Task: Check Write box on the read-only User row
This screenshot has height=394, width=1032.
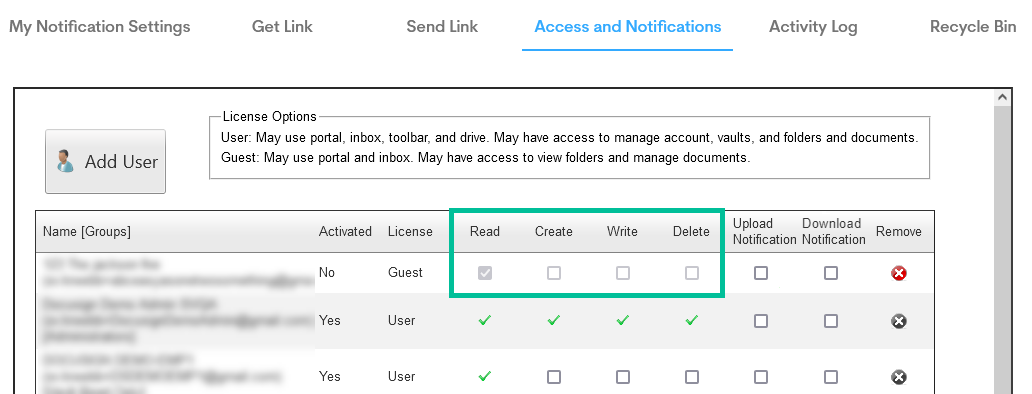Action: point(623,377)
